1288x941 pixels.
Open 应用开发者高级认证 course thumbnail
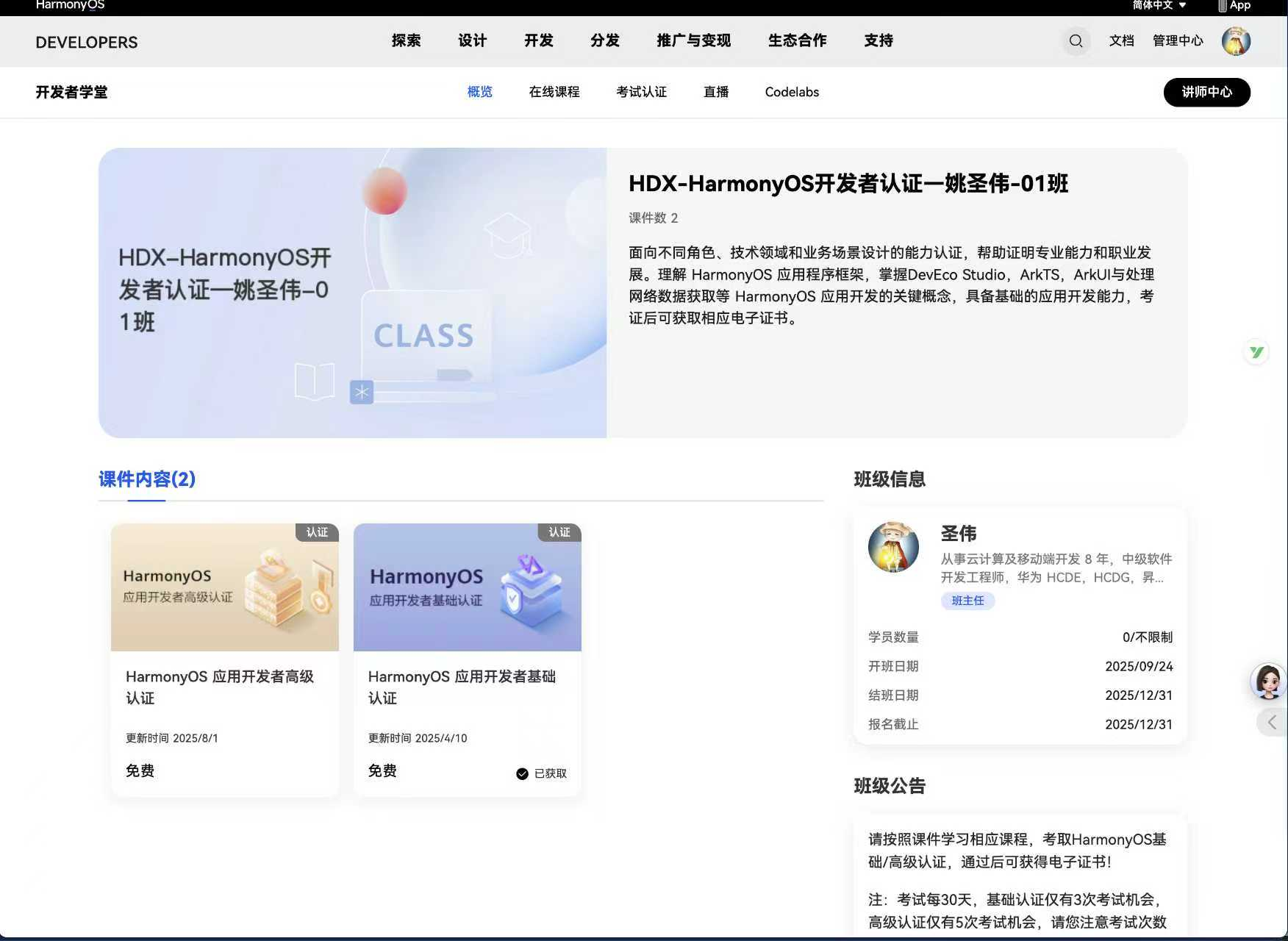click(225, 587)
